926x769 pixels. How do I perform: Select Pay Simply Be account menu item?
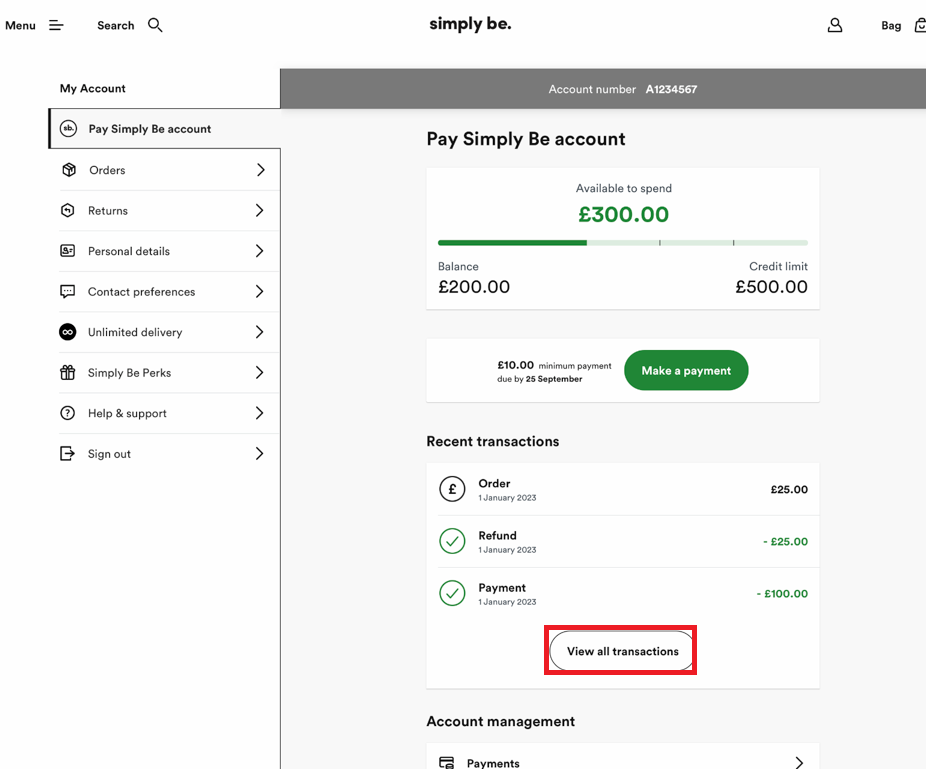[165, 128]
